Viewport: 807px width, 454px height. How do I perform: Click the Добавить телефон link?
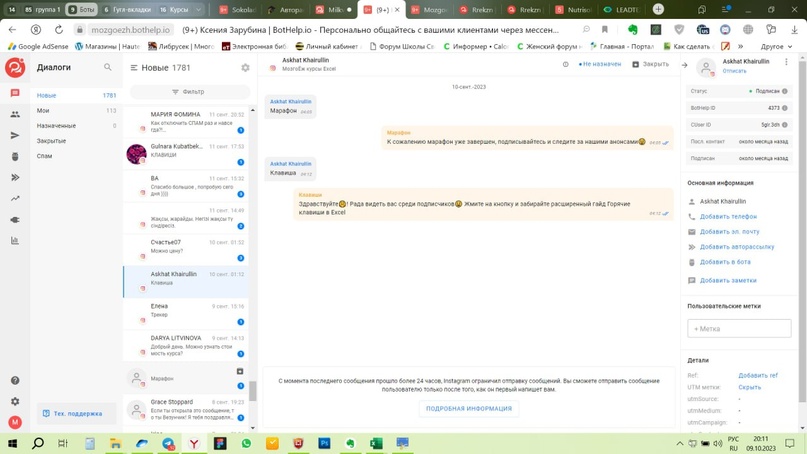tap(728, 217)
